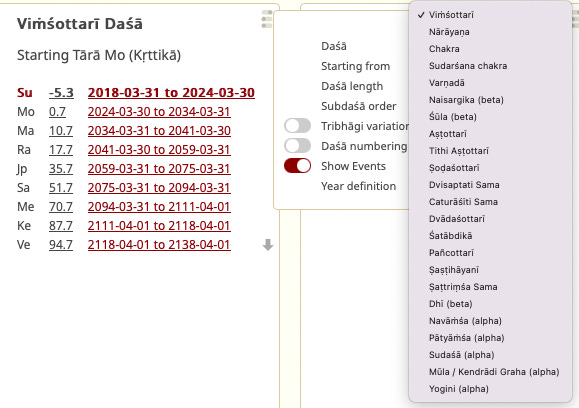Click the 94.7 age link
The height and width of the screenshot is (408, 579).
point(61,245)
